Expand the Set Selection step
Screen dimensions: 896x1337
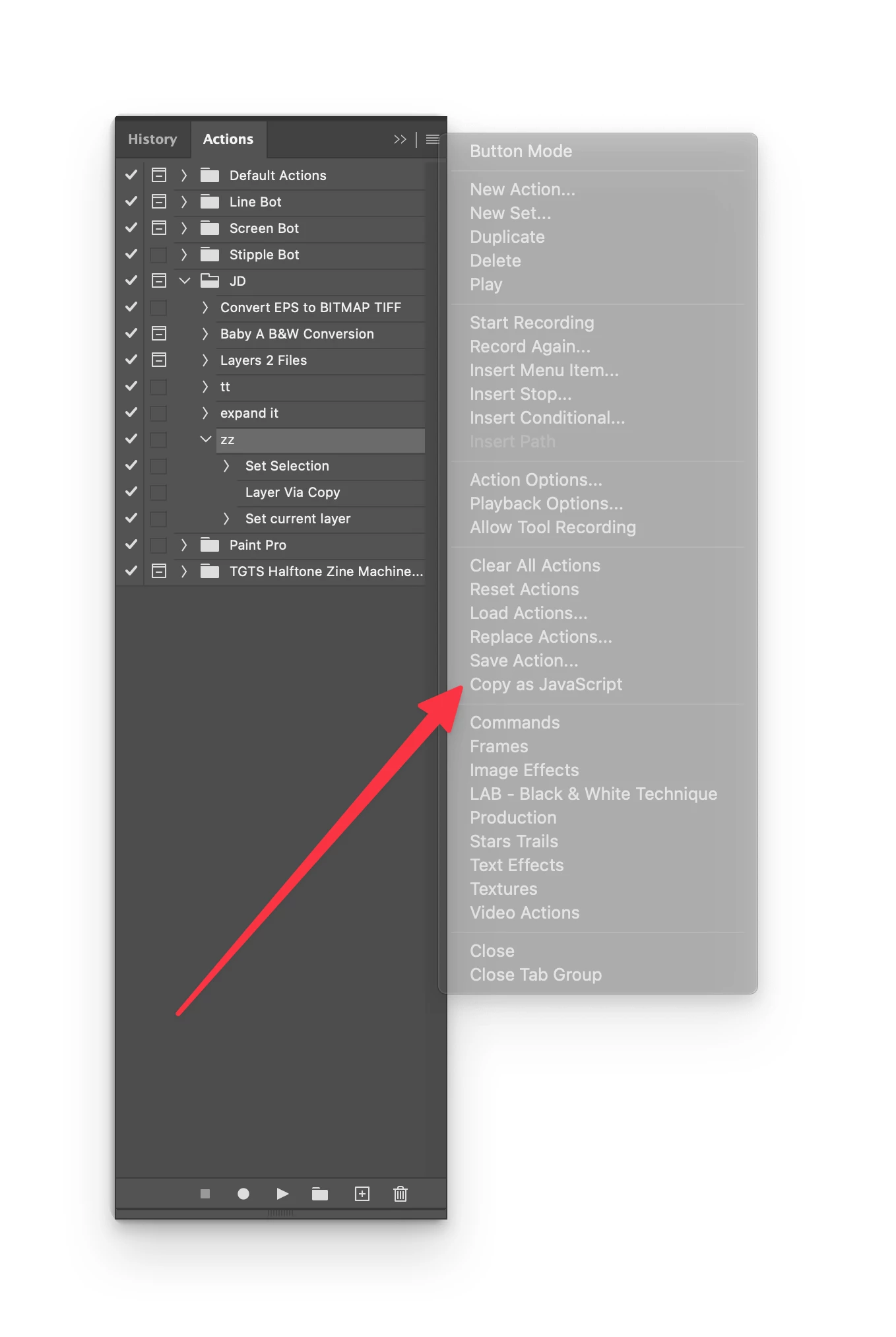tap(226, 465)
